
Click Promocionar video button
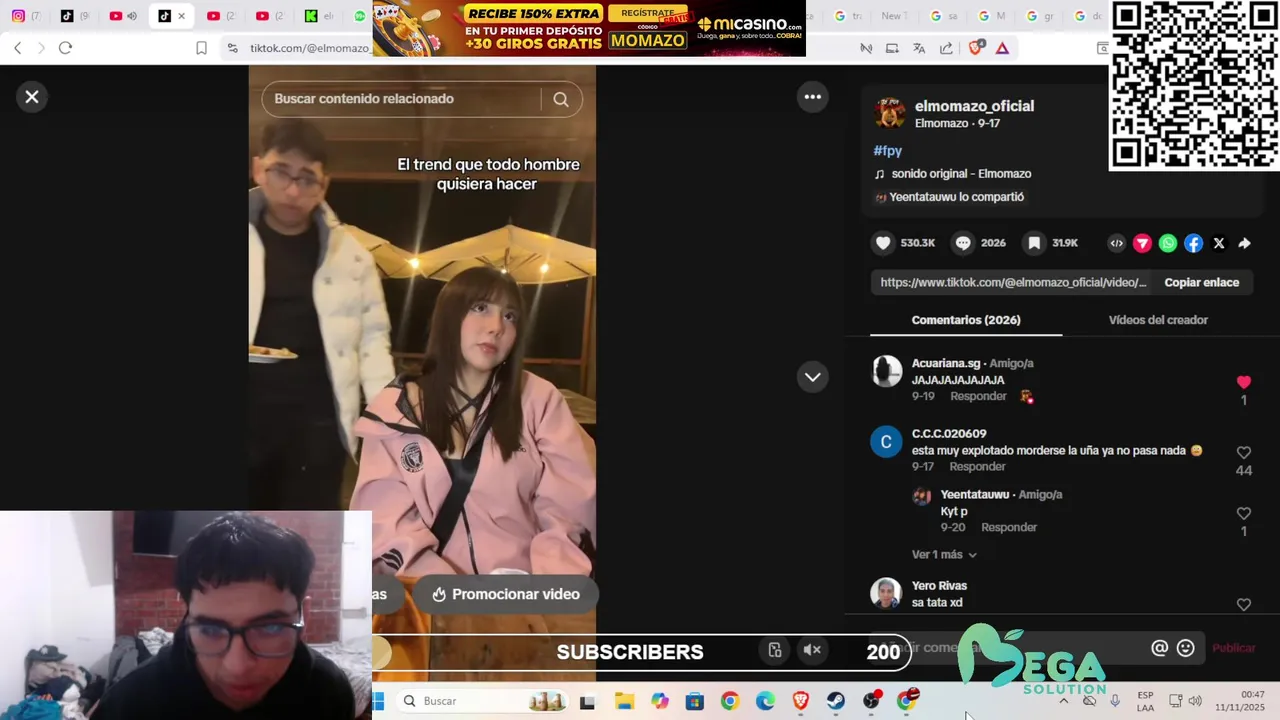(505, 594)
